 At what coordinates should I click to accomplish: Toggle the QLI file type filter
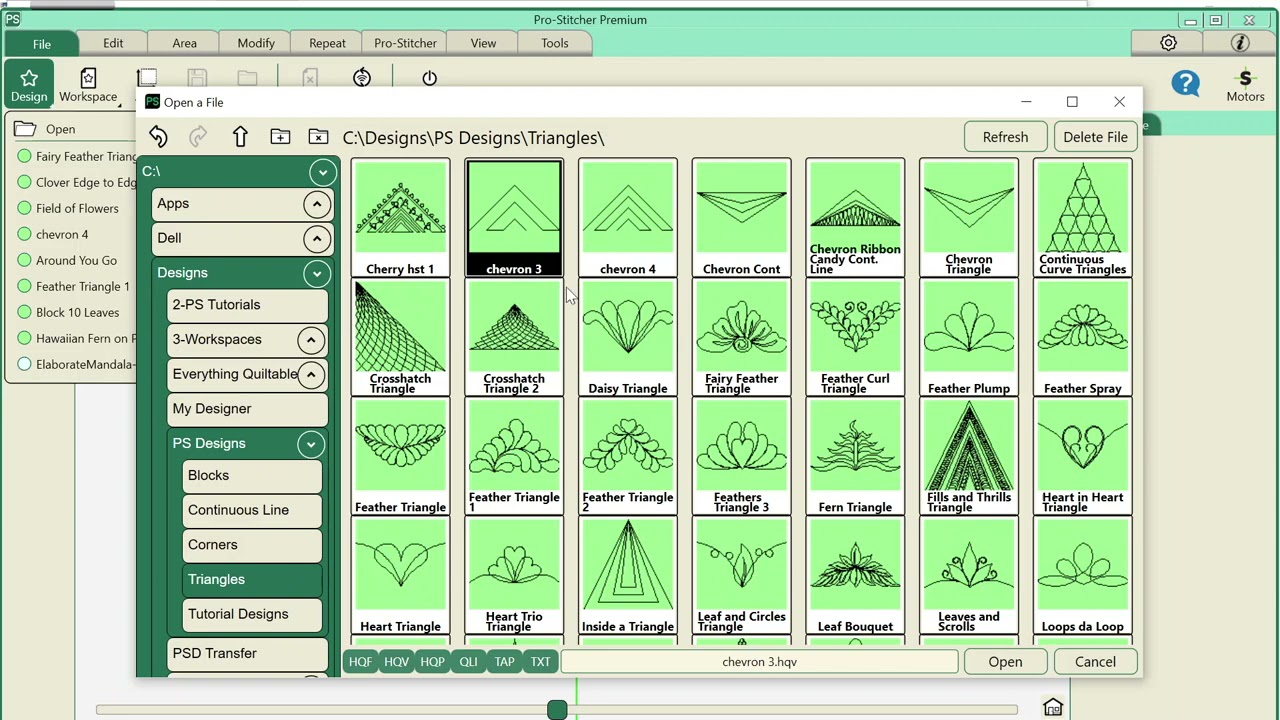point(468,661)
